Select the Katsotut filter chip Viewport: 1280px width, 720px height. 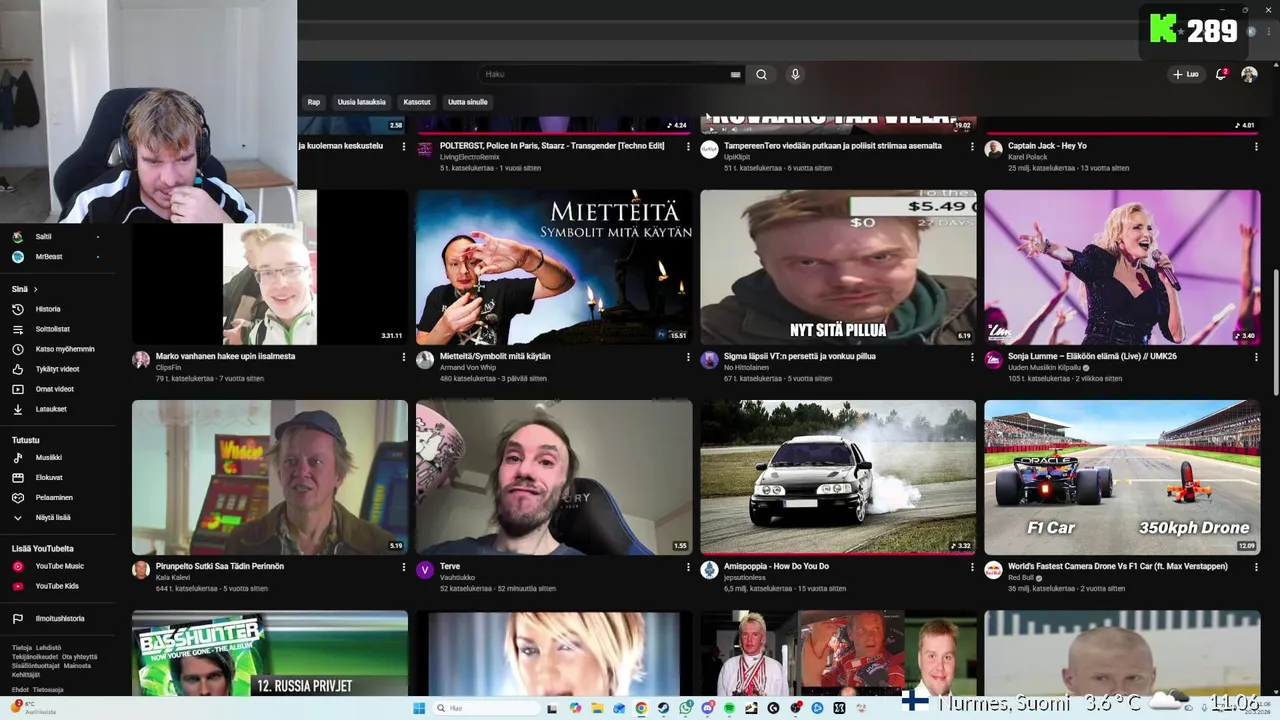pos(417,102)
